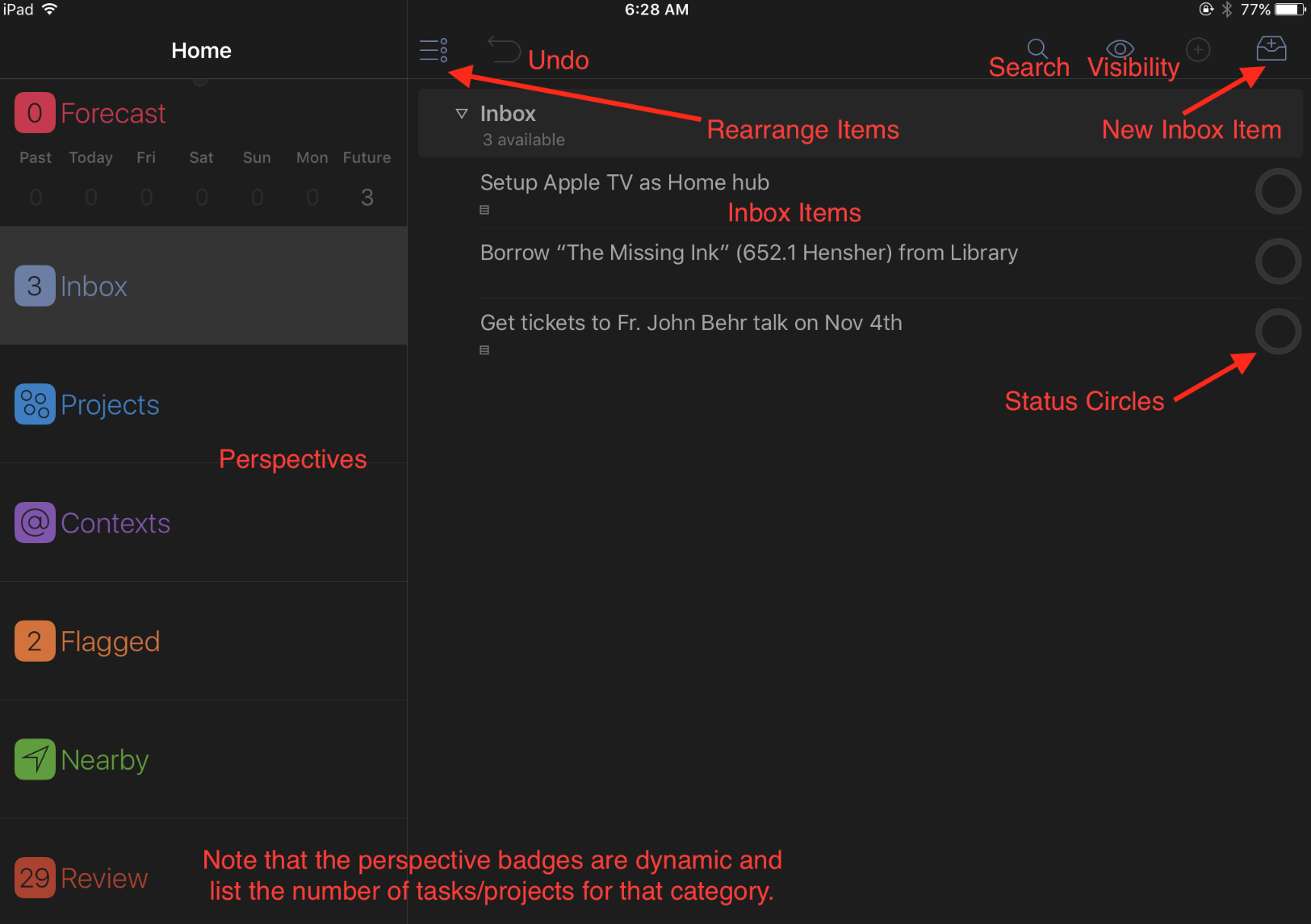Create a new inbox item with tray icon
The height and width of the screenshot is (924, 1311).
[x=1271, y=48]
